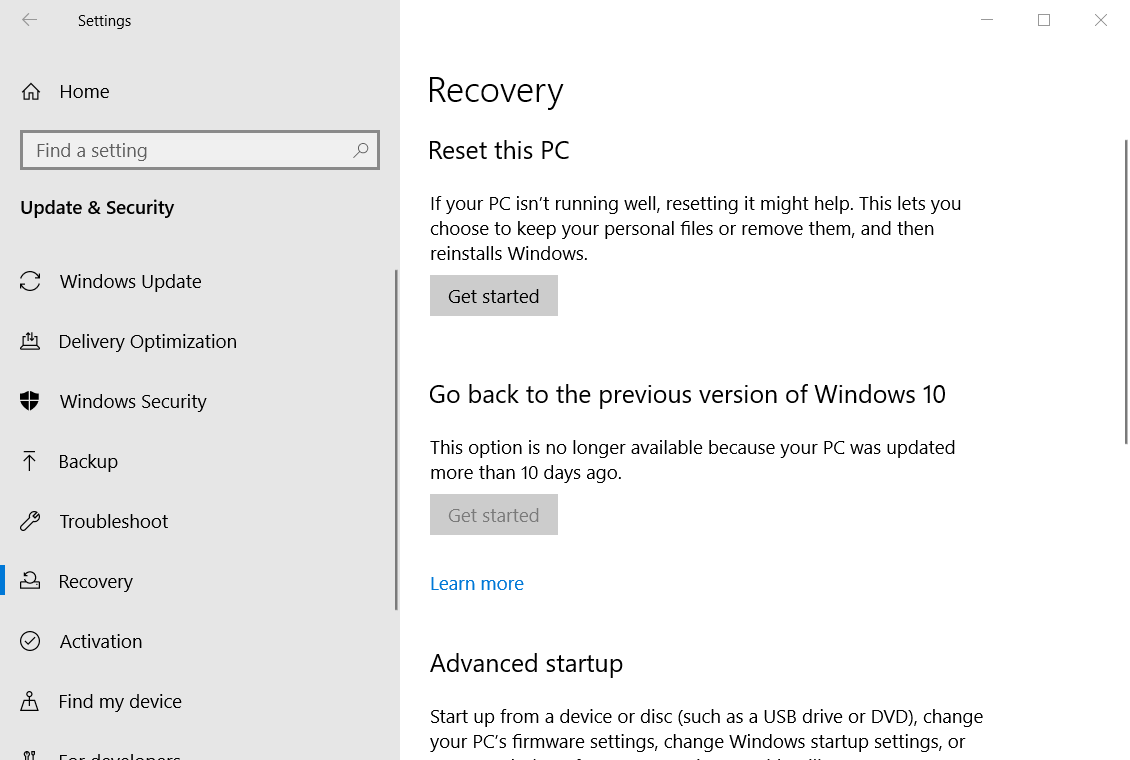Open the Learn more link
1130x760 pixels.
(x=477, y=584)
